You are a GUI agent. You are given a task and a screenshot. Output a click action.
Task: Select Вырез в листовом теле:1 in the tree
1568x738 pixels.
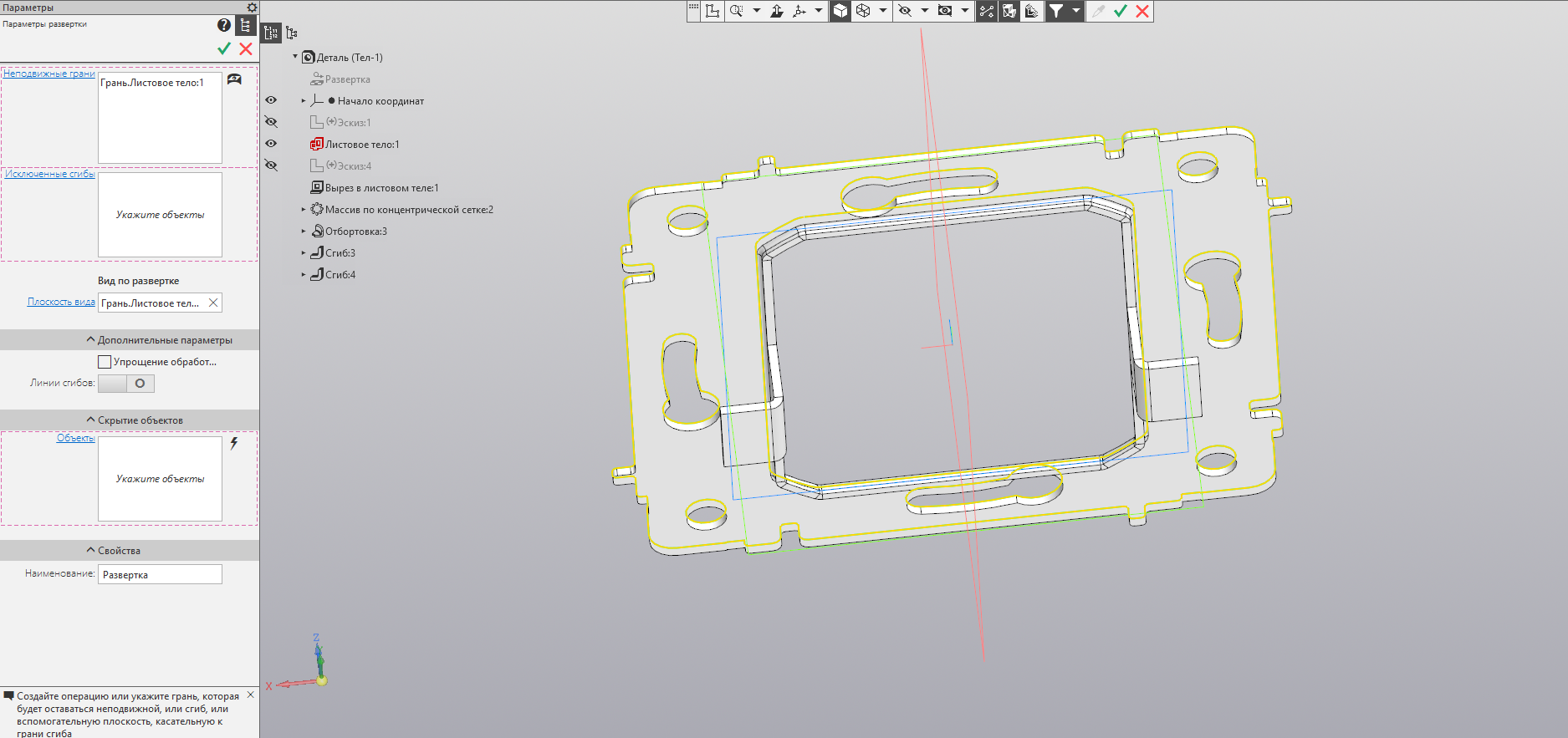381,188
